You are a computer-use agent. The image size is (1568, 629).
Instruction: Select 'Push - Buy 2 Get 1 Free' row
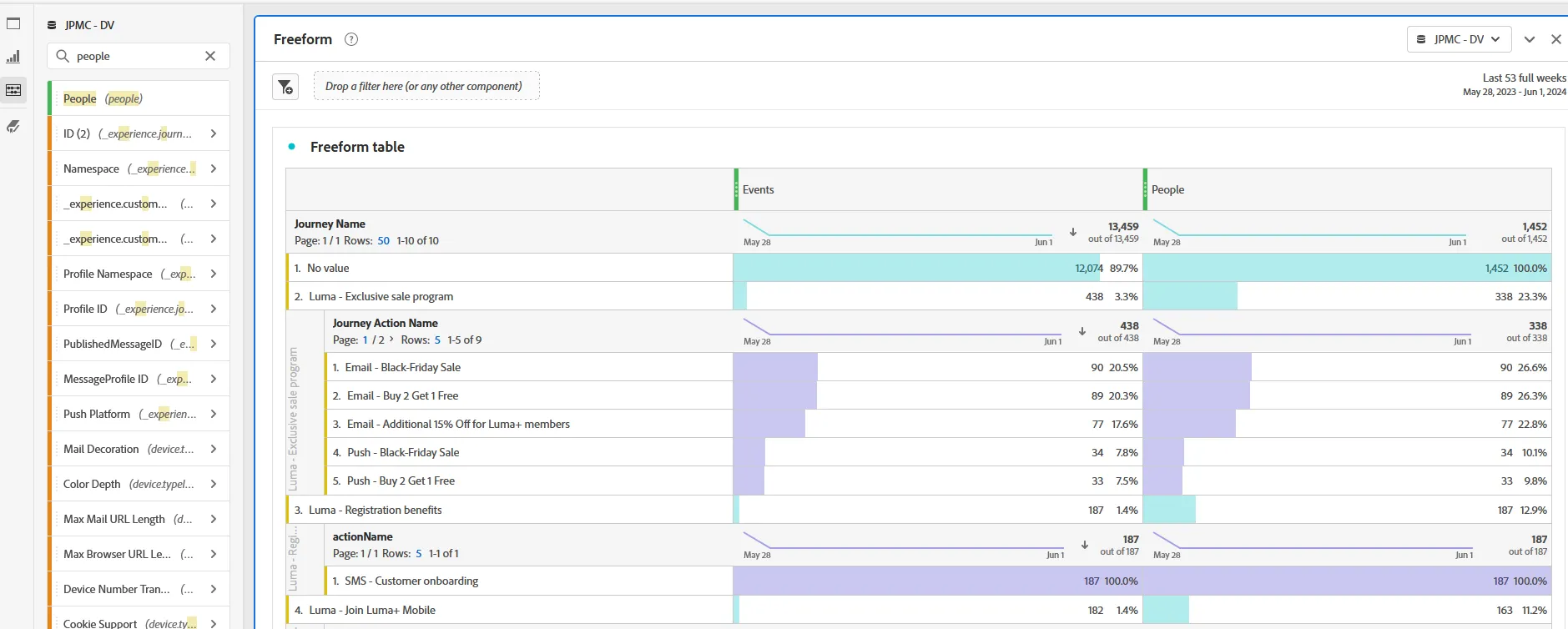tap(529, 481)
